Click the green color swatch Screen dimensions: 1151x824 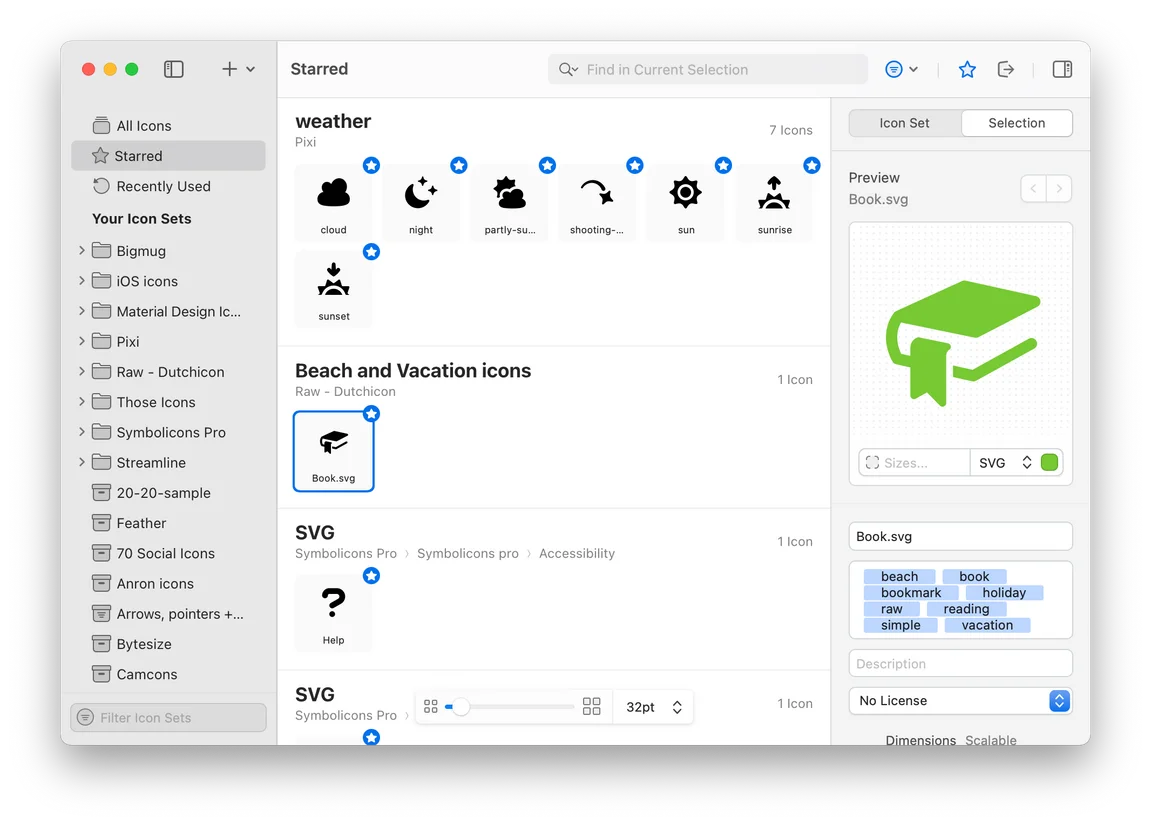point(1049,463)
